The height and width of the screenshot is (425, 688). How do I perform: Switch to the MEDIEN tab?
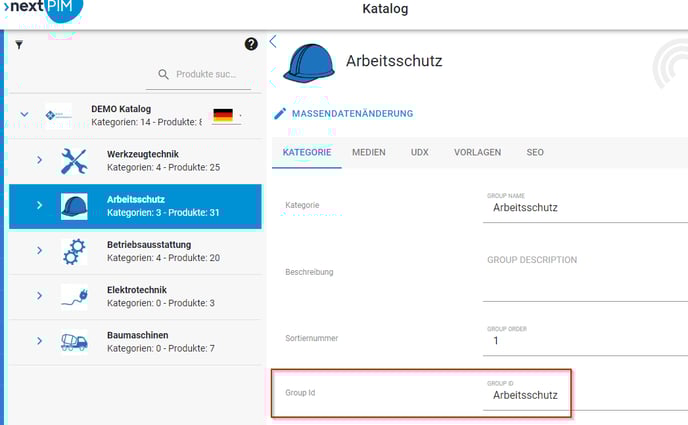[x=369, y=152]
